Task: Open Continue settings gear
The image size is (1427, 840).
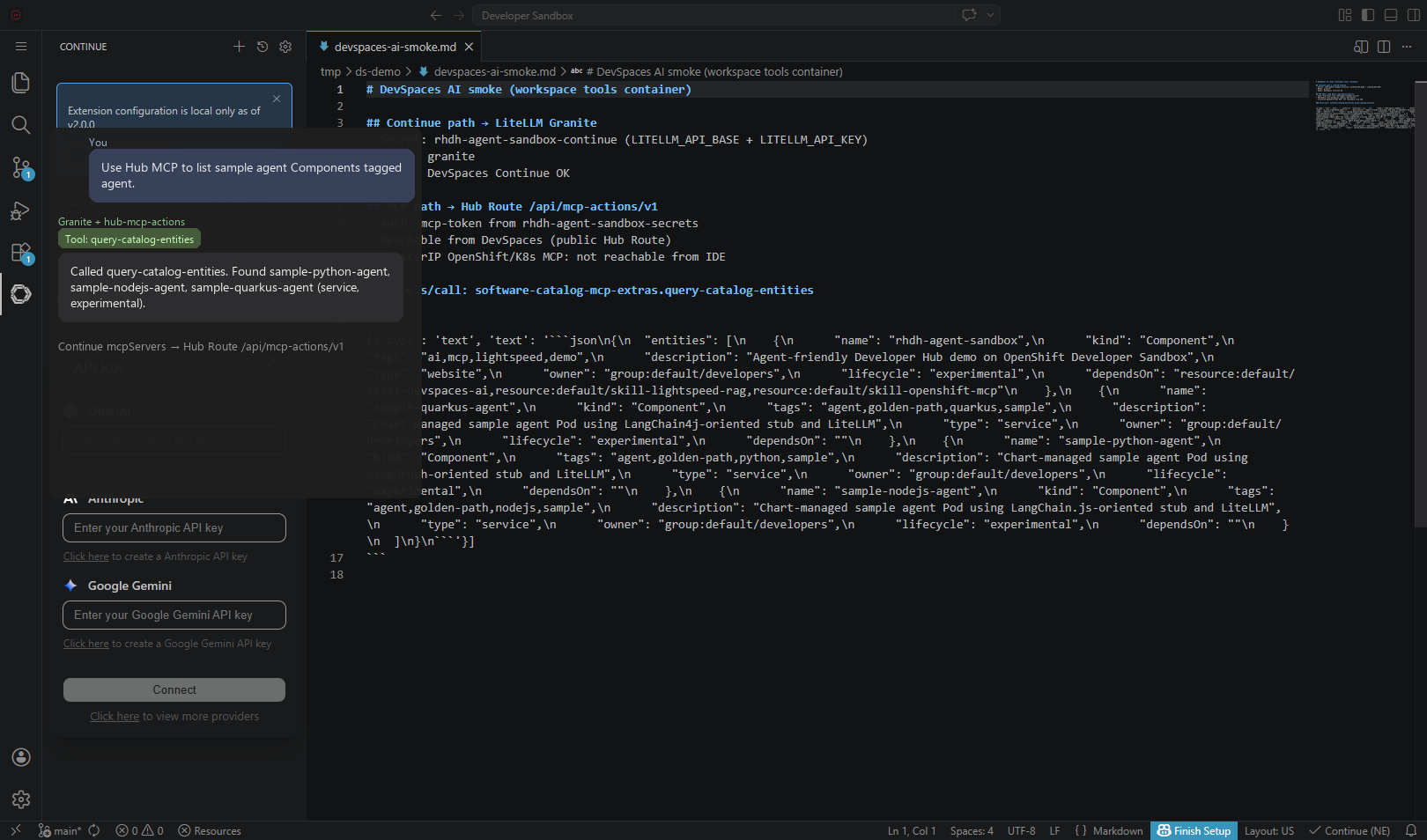Action: point(285,47)
